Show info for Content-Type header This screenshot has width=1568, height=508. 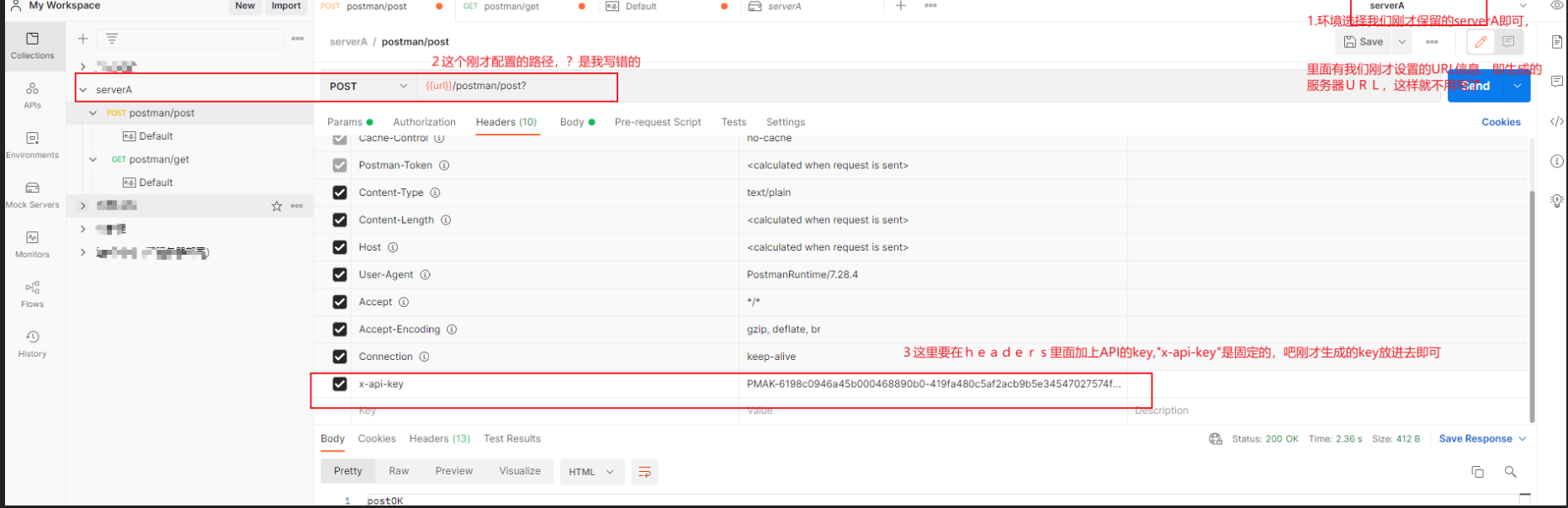(x=435, y=193)
